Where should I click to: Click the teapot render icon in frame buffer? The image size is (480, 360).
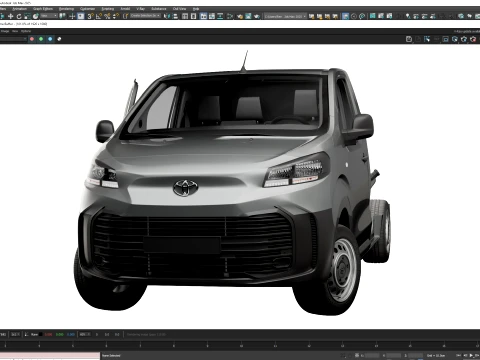tap(464, 39)
